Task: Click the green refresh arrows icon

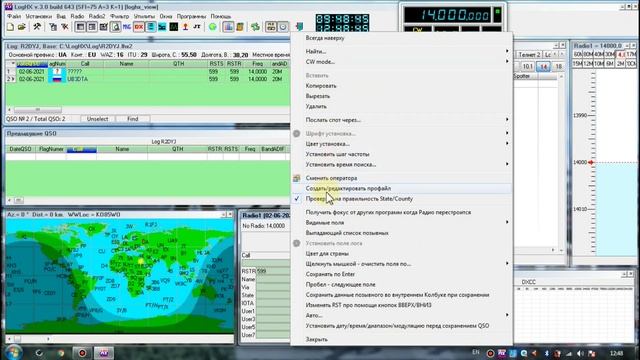Action: [255, 27]
